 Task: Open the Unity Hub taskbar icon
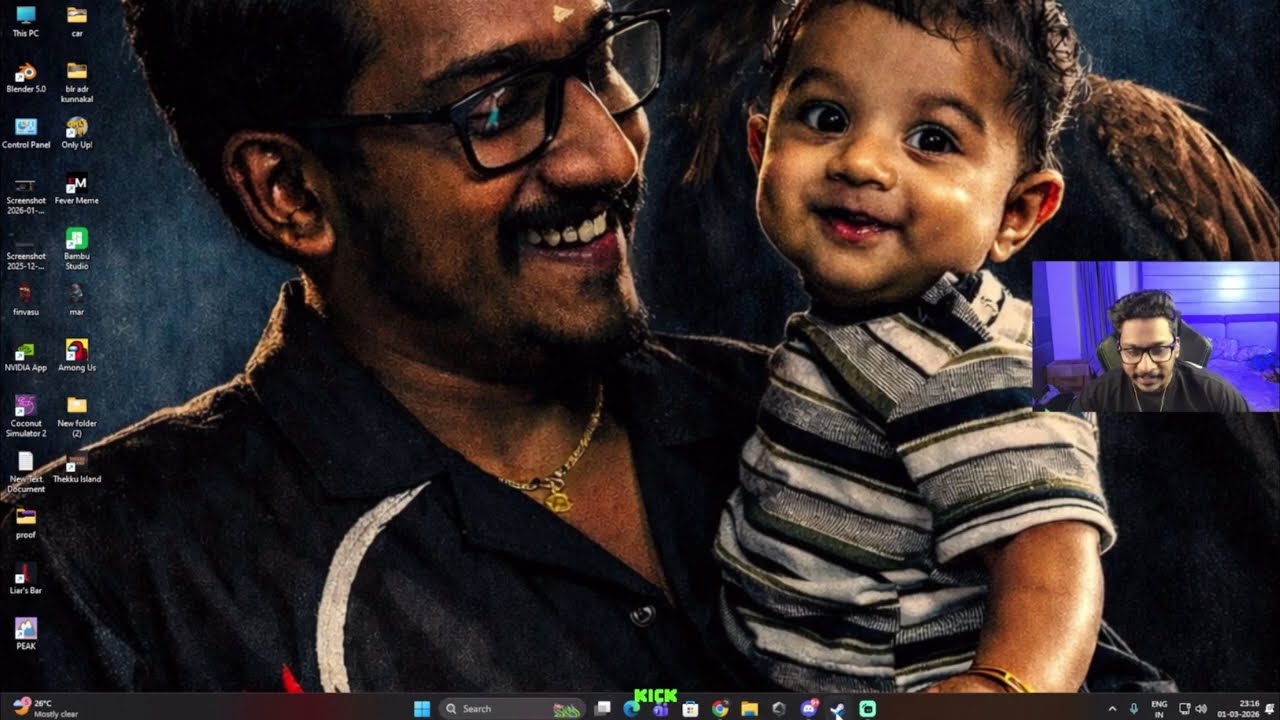779,709
